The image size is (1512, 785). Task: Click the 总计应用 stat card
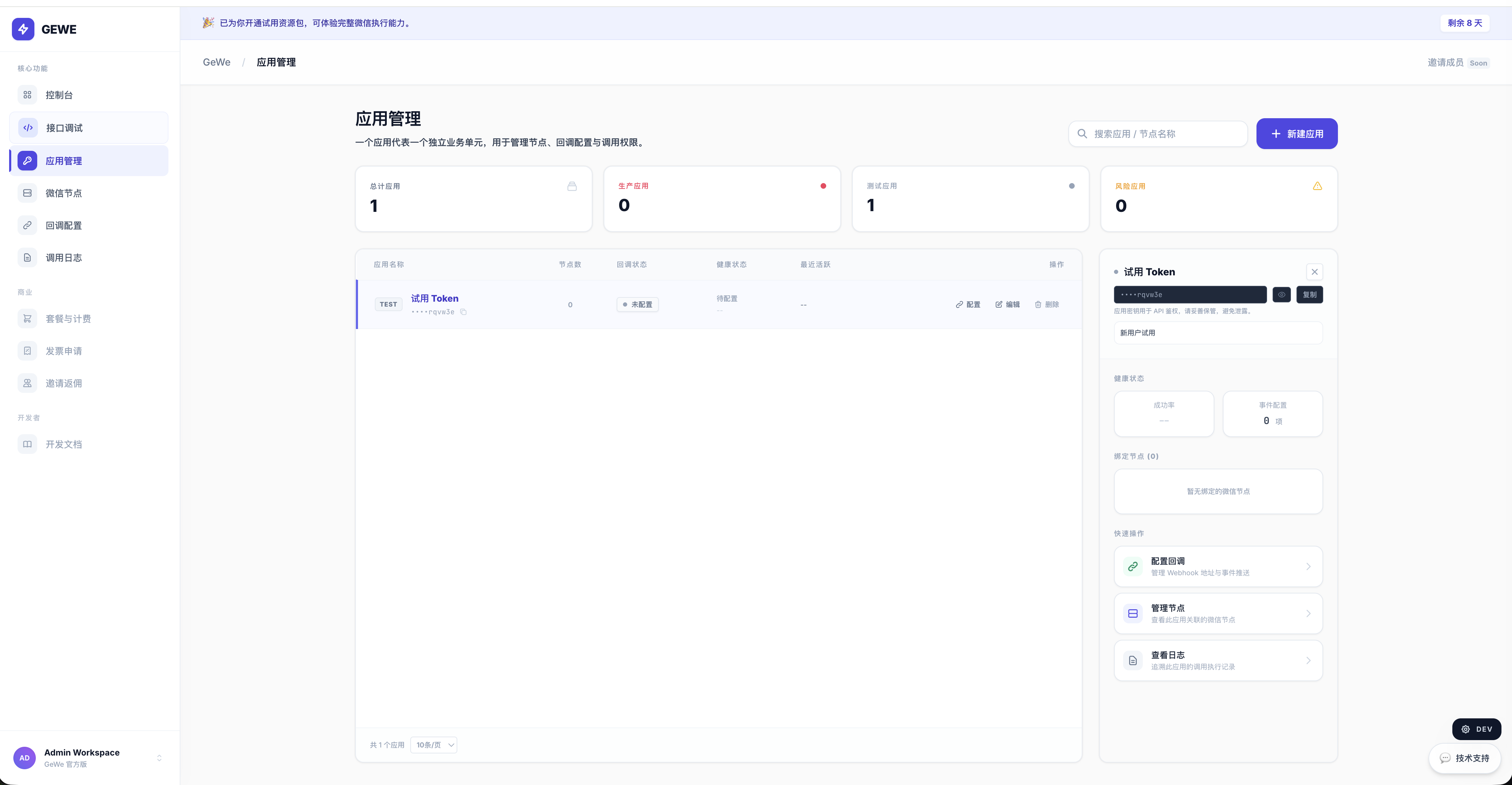point(474,199)
